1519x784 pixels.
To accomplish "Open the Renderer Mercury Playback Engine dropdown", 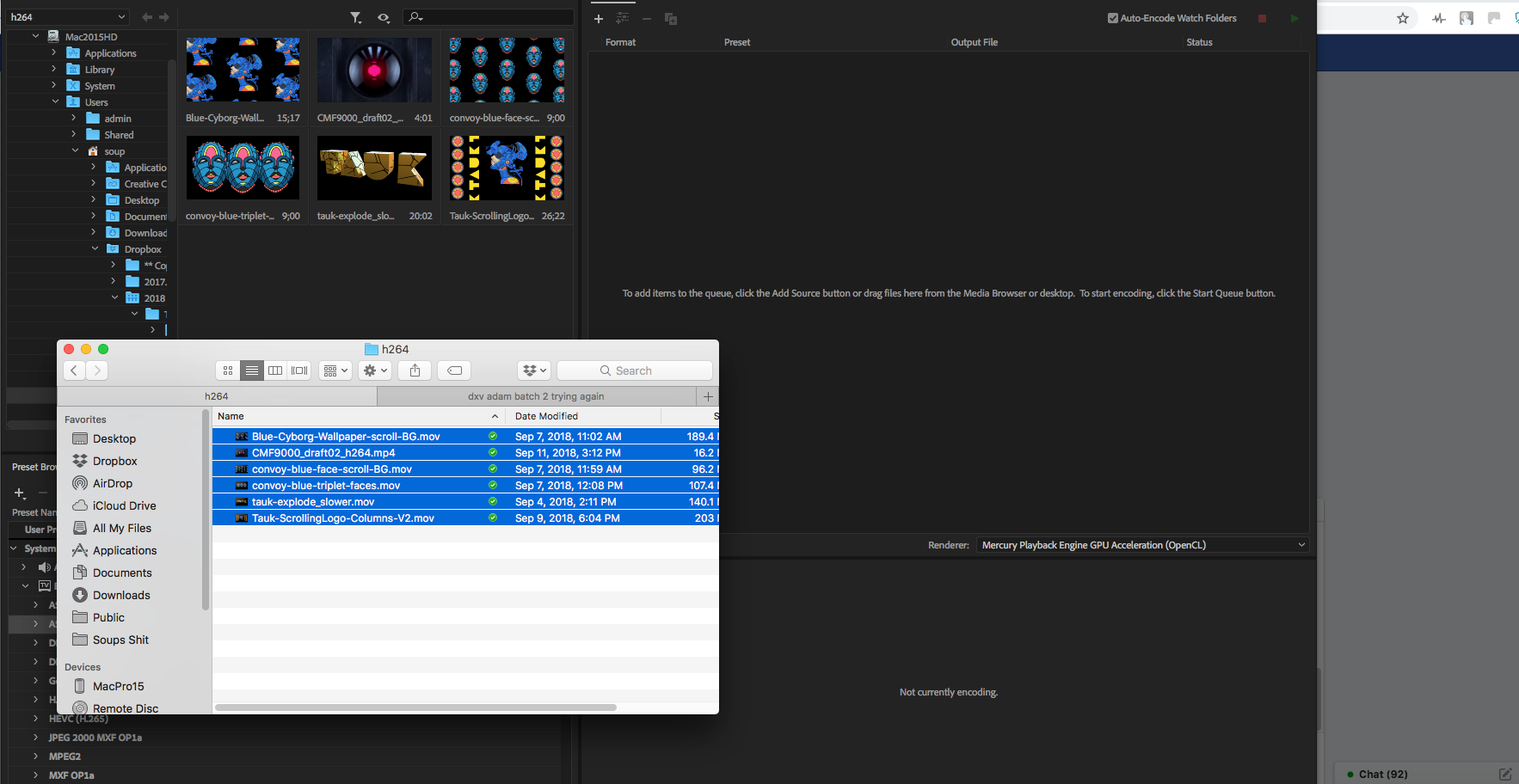I will coord(1143,545).
